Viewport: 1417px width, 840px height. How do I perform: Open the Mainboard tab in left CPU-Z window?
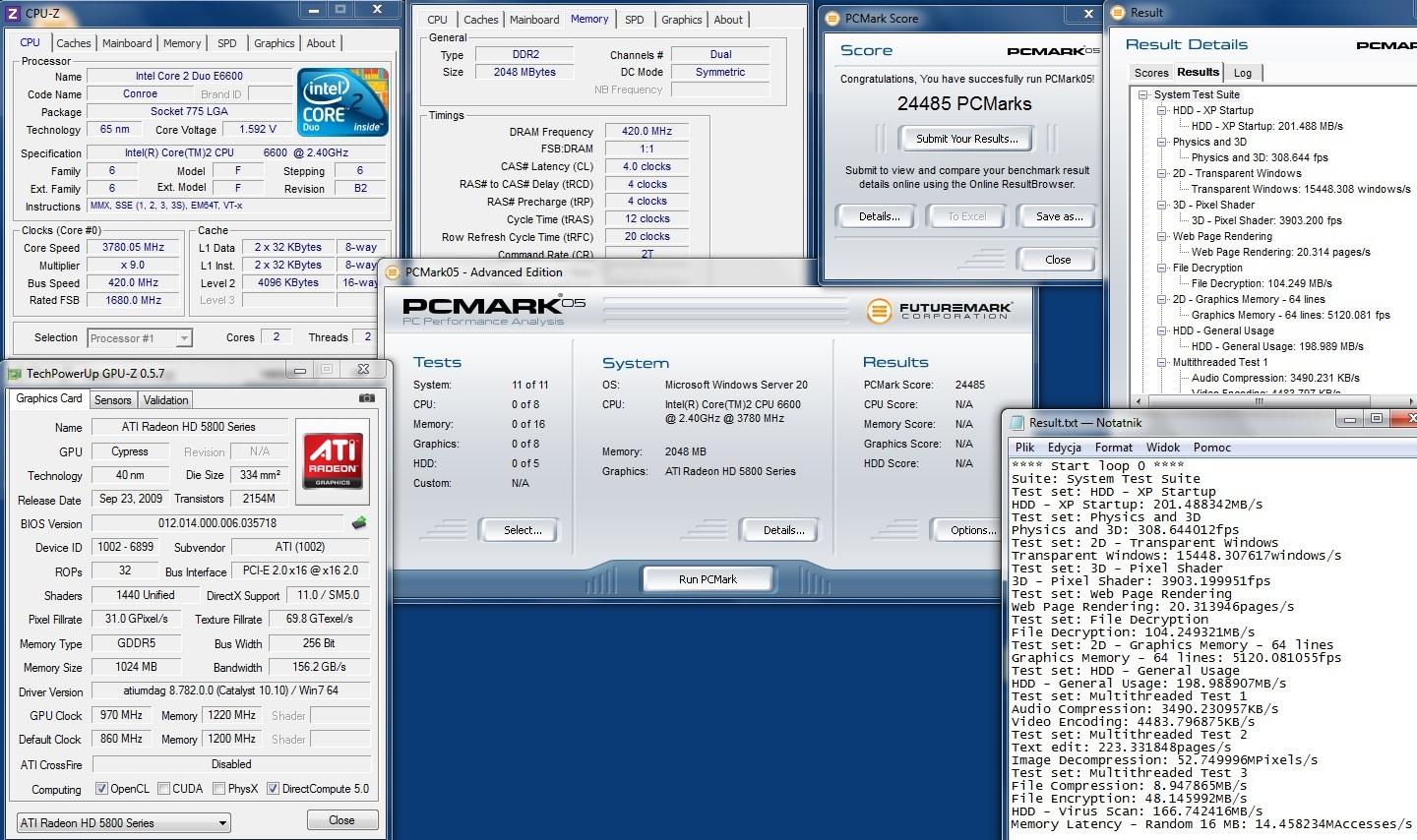tap(127, 43)
